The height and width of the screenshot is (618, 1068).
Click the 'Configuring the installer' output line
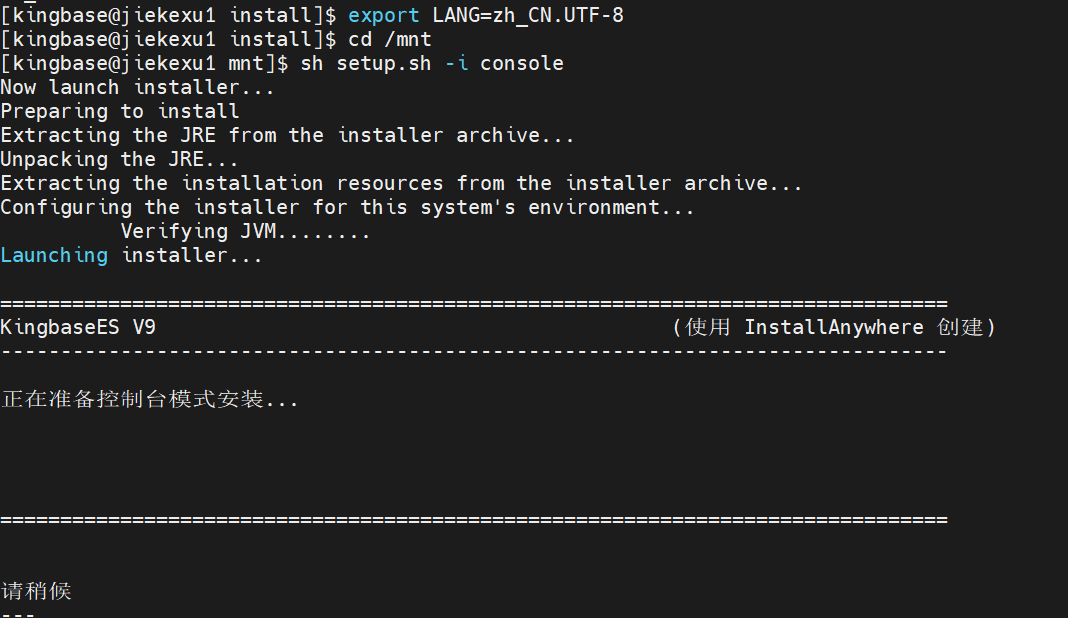tap(347, 207)
